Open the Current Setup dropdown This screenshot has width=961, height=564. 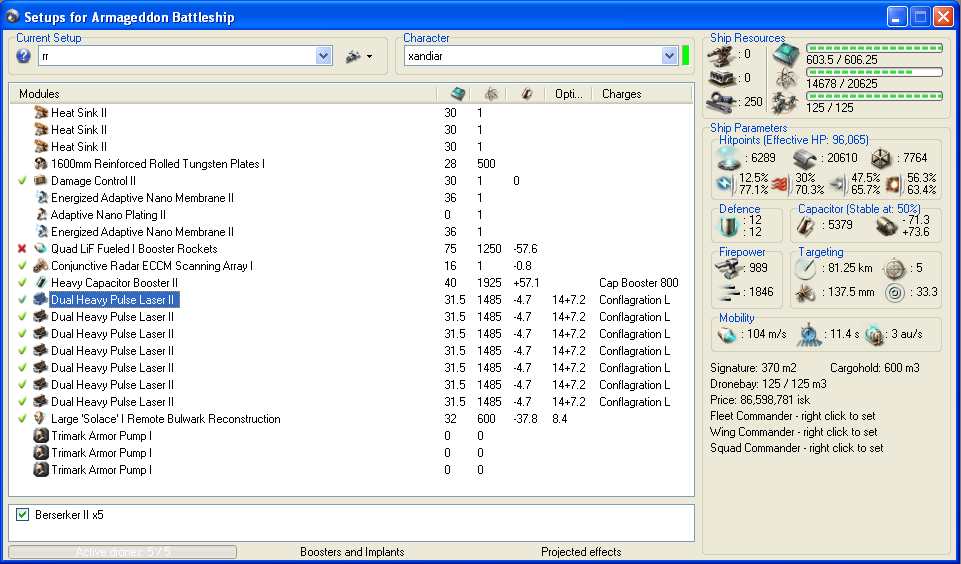tap(323, 57)
